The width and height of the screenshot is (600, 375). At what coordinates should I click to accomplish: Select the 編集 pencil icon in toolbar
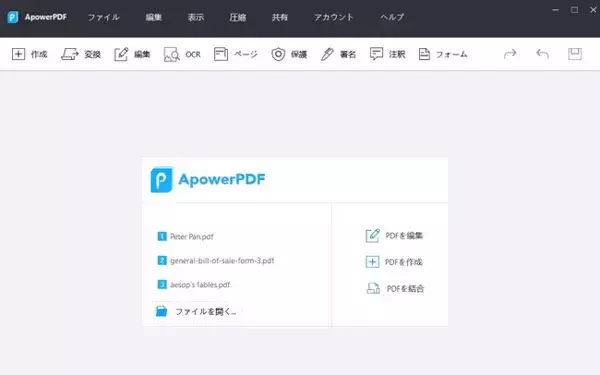tap(121, 54)
